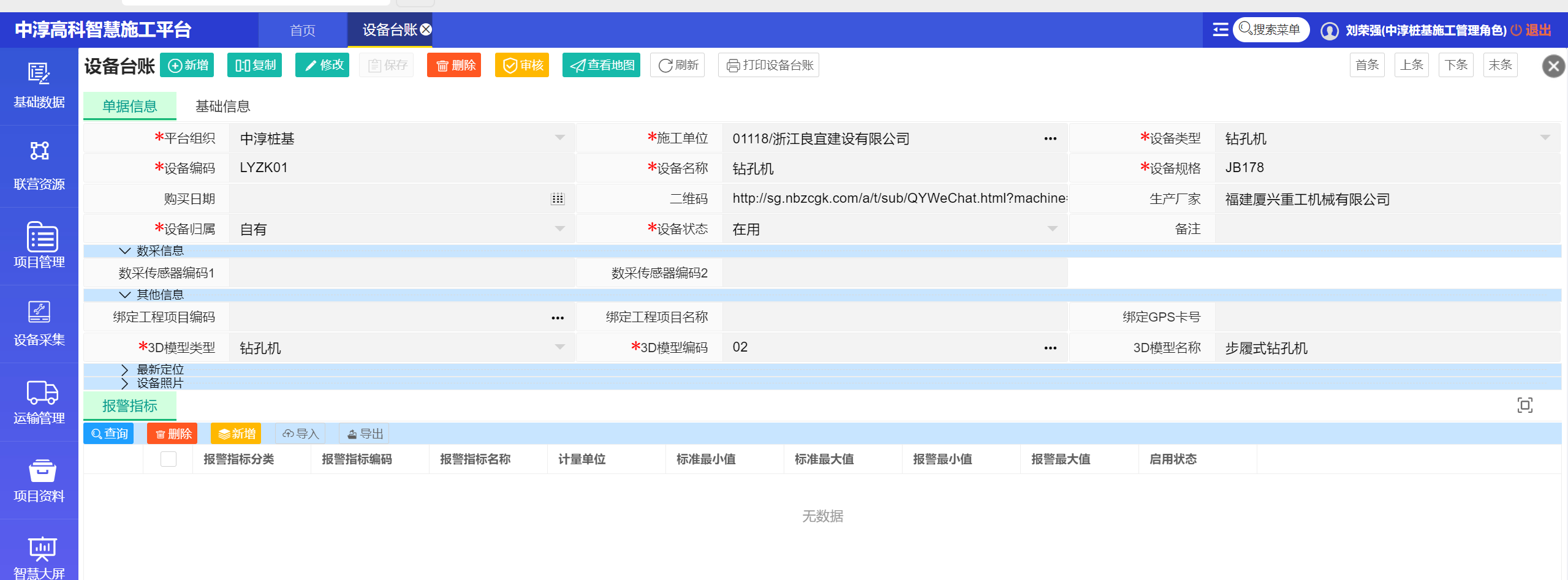Expand the 最新定位 section
This screenshot has height=580, width=1568.
pos(125,369)
